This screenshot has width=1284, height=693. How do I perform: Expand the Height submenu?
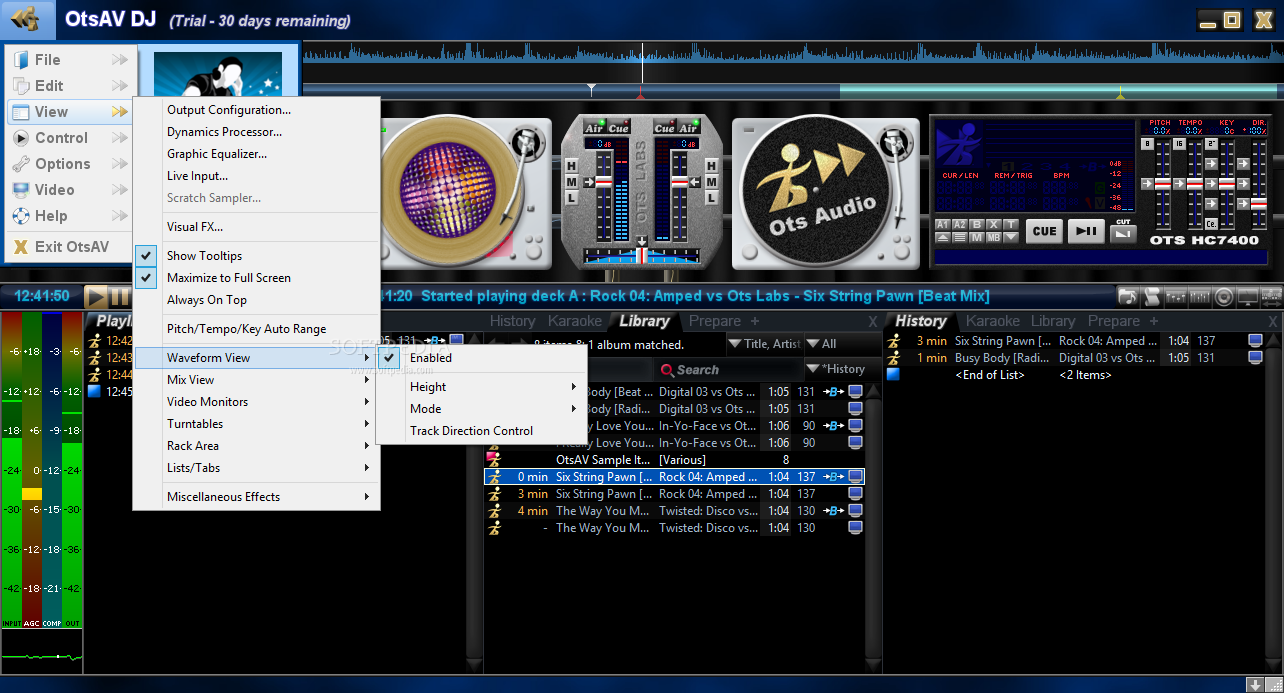pos(481,387)
